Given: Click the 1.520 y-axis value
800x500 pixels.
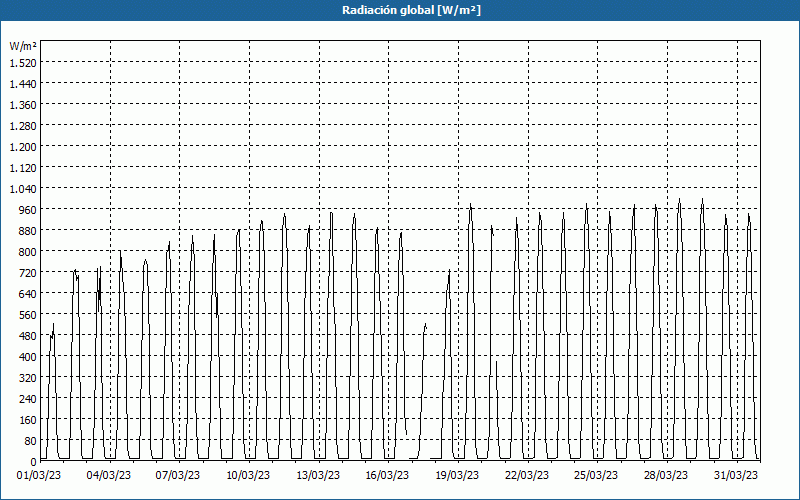Looking at the screenshot, I should (22, 63).
